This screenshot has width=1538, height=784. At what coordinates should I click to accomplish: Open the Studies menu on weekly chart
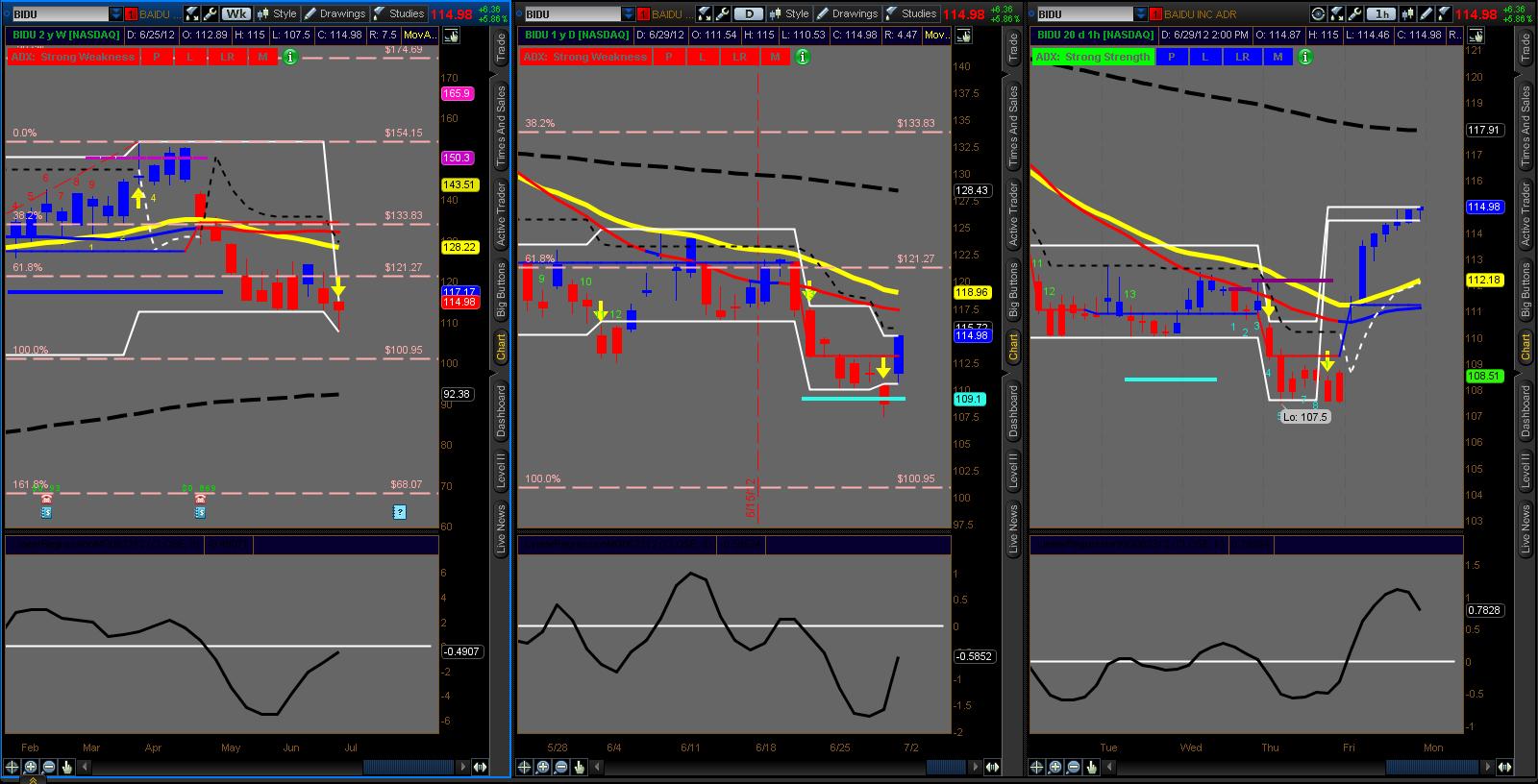pos(398,13)
